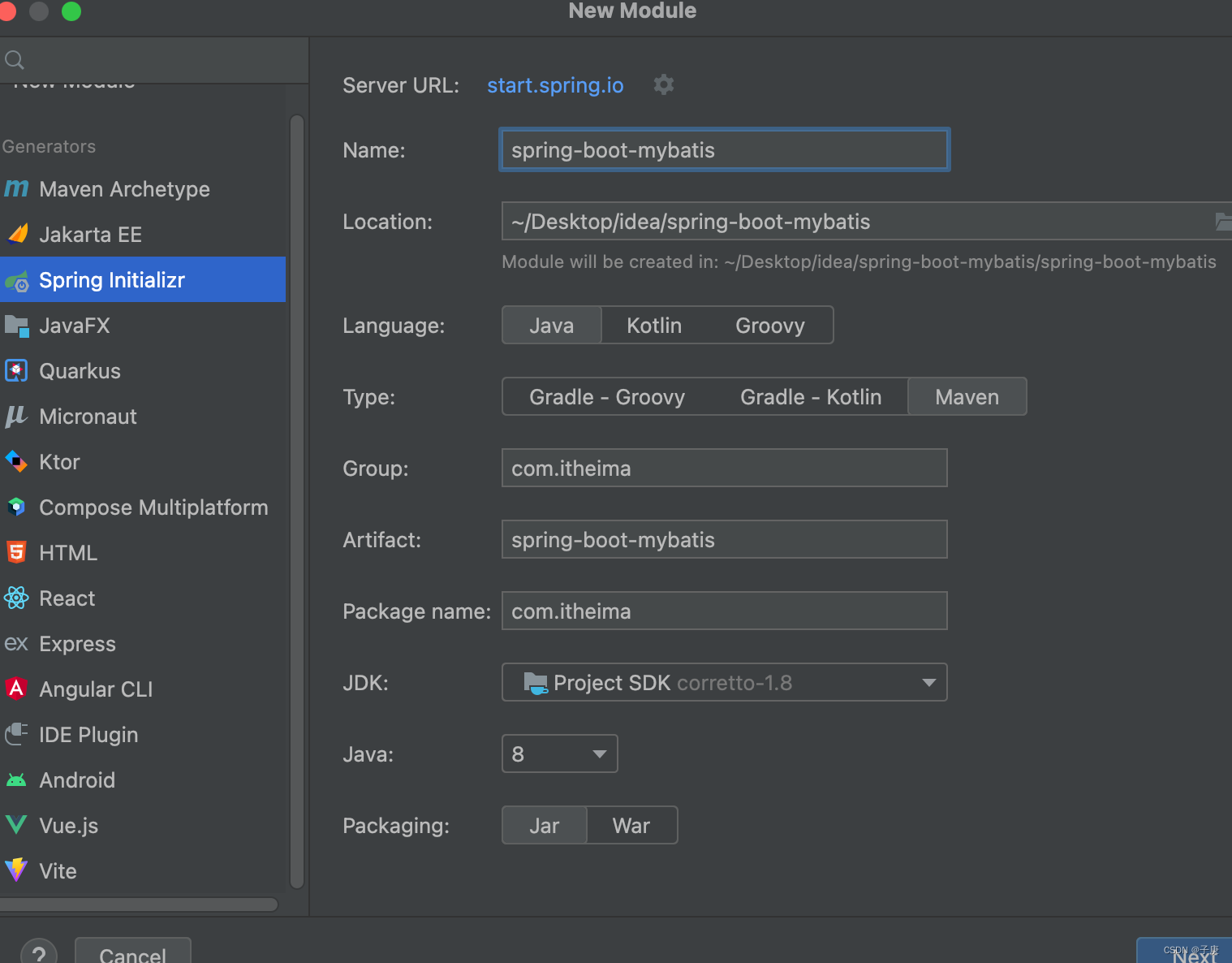Image resolution: width=1232 pixels, height=963 pixels.
Task: Open the start.spring.io server link
Action: [x=555, y=85]
